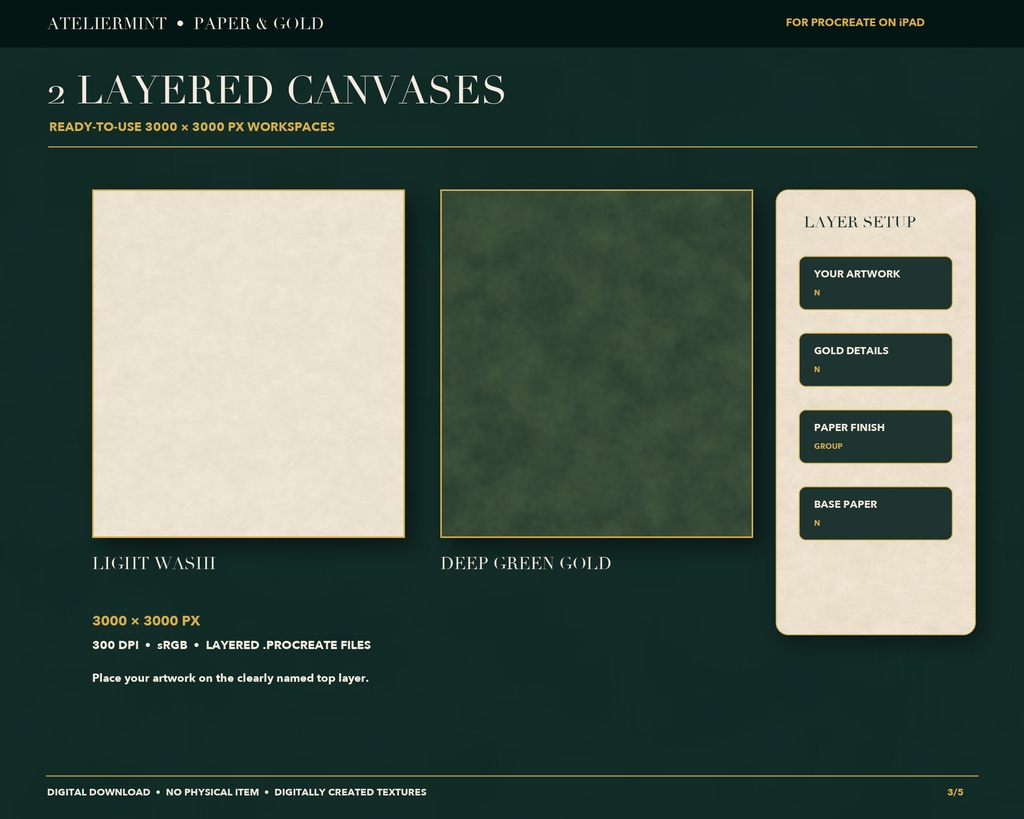Choose the BASE PAPER layer card
This screenshot has width=1024, height=819.
click(875, 513)
